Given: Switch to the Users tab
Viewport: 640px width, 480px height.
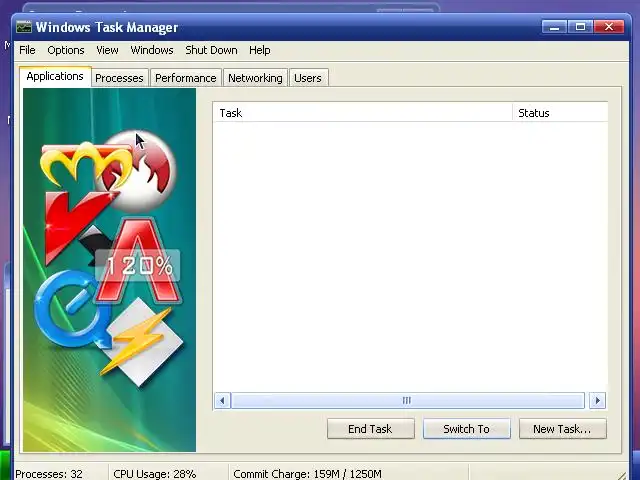Looking at the screenshot, I should point(308,78).
